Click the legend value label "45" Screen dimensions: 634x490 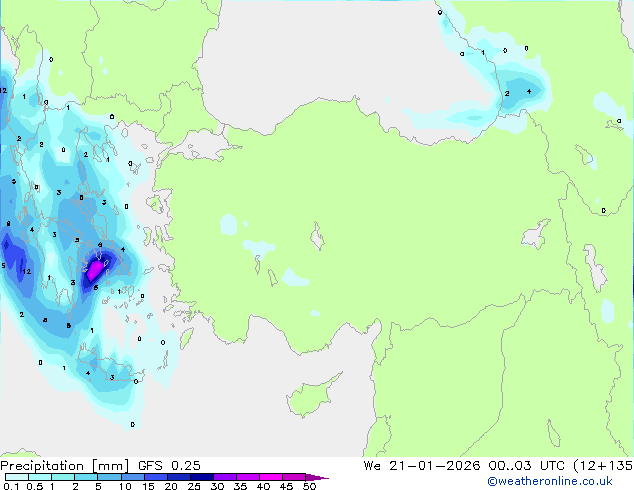tap(286, 486)
